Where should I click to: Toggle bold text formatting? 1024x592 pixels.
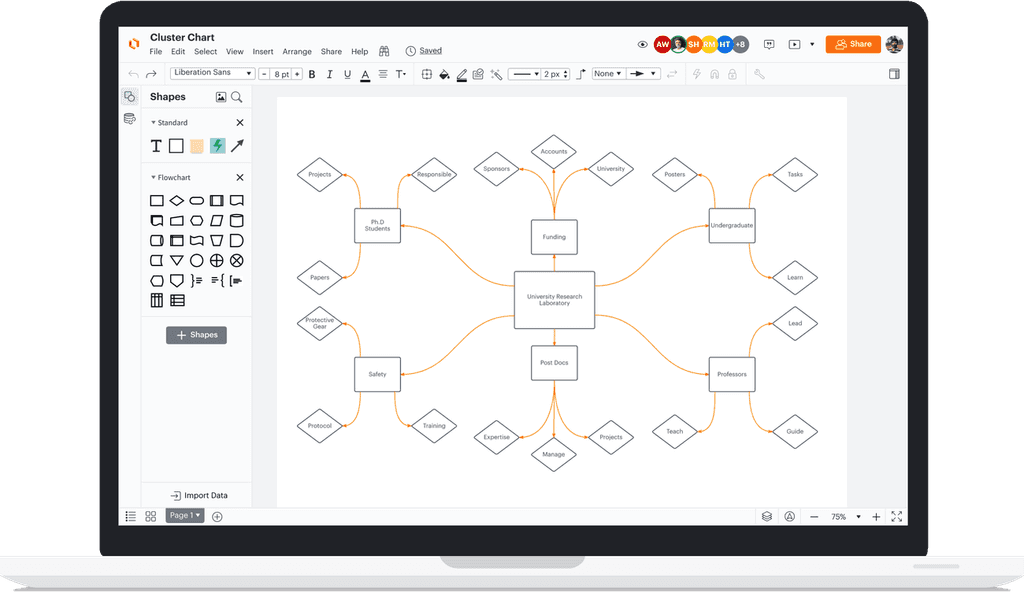[311, 74]
